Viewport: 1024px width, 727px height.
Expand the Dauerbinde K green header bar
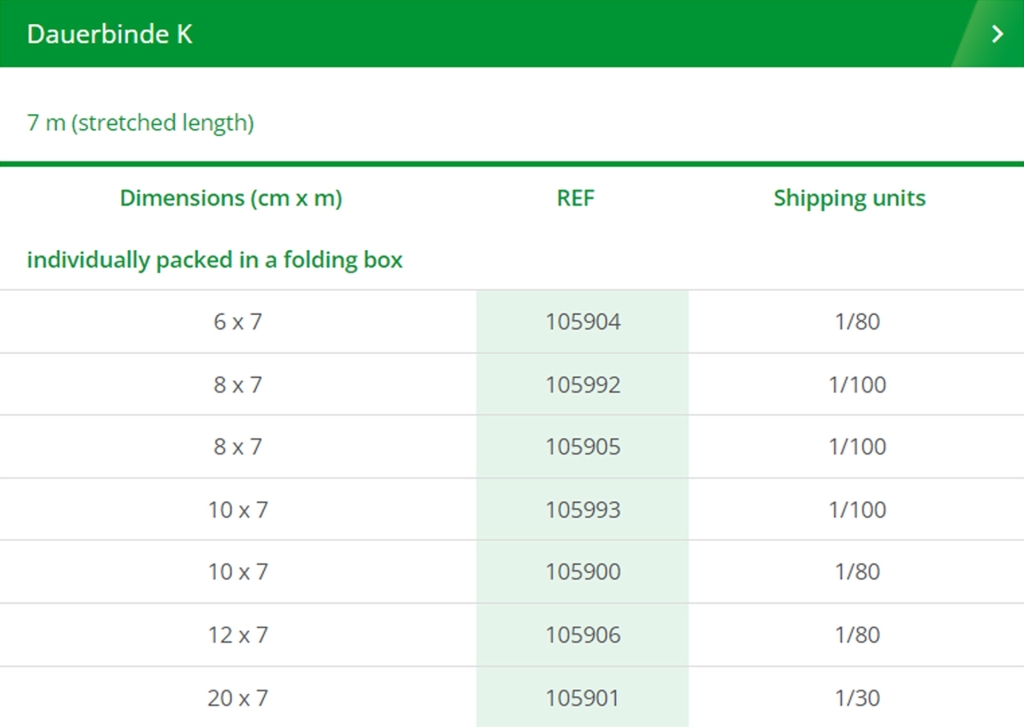500,34
